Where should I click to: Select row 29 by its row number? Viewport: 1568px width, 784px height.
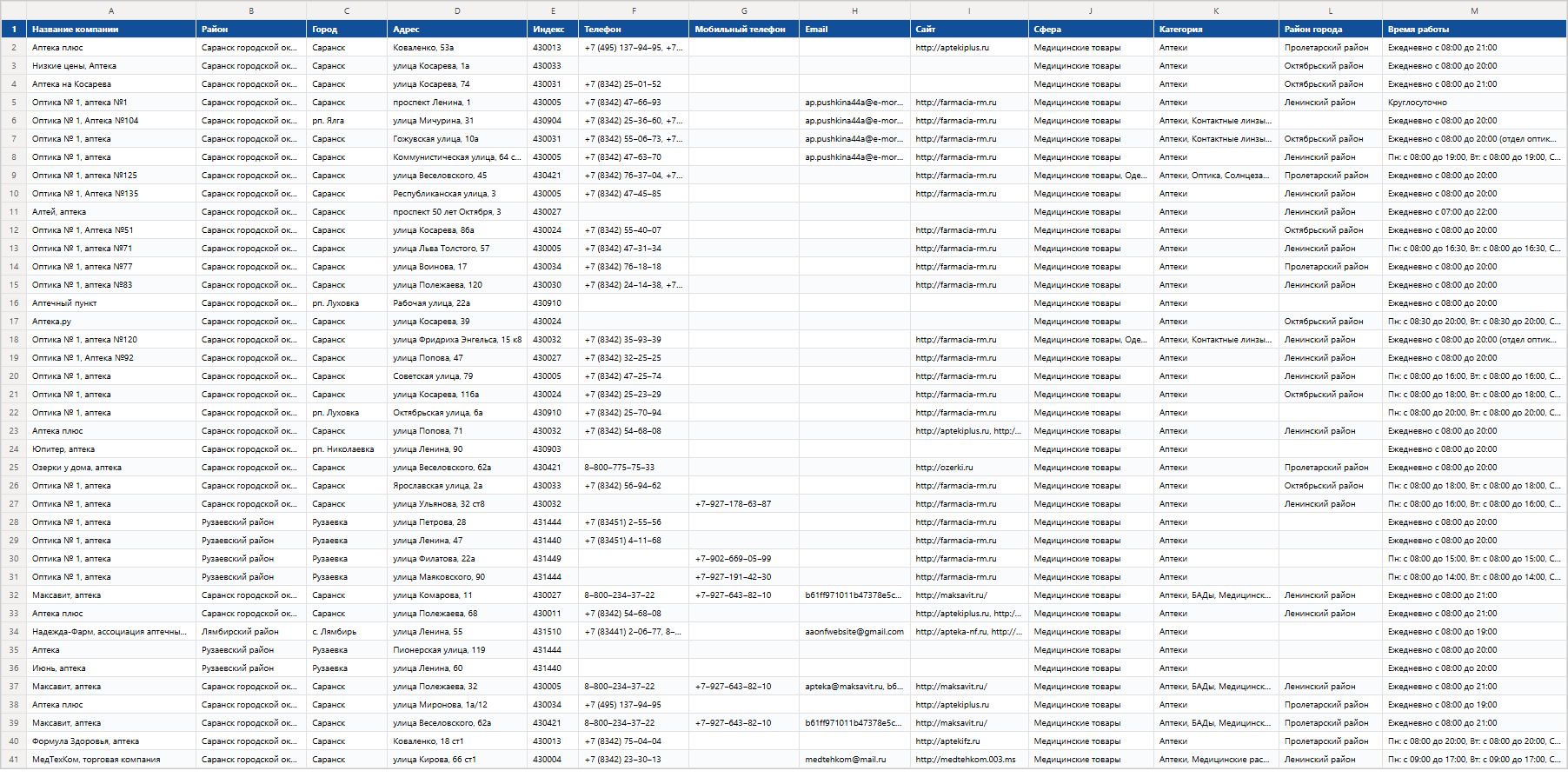[14, 540]
